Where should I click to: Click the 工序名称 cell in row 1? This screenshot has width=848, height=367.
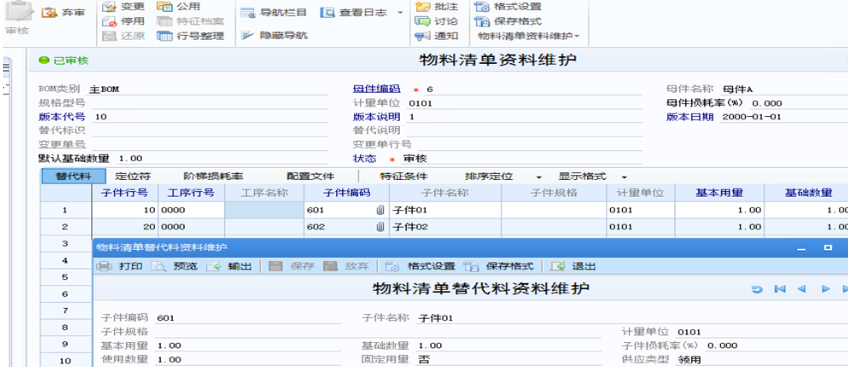tap(264, 210)
